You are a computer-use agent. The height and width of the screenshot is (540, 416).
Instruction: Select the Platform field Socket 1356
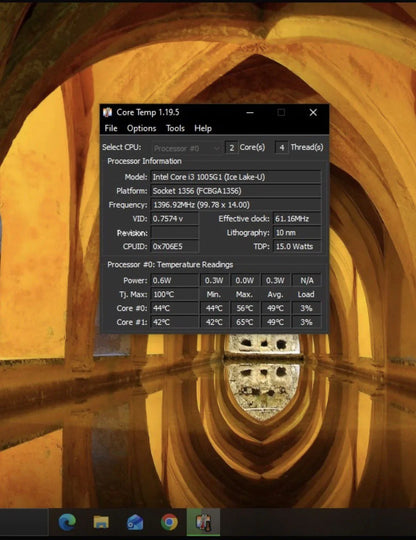click(236, 191)
